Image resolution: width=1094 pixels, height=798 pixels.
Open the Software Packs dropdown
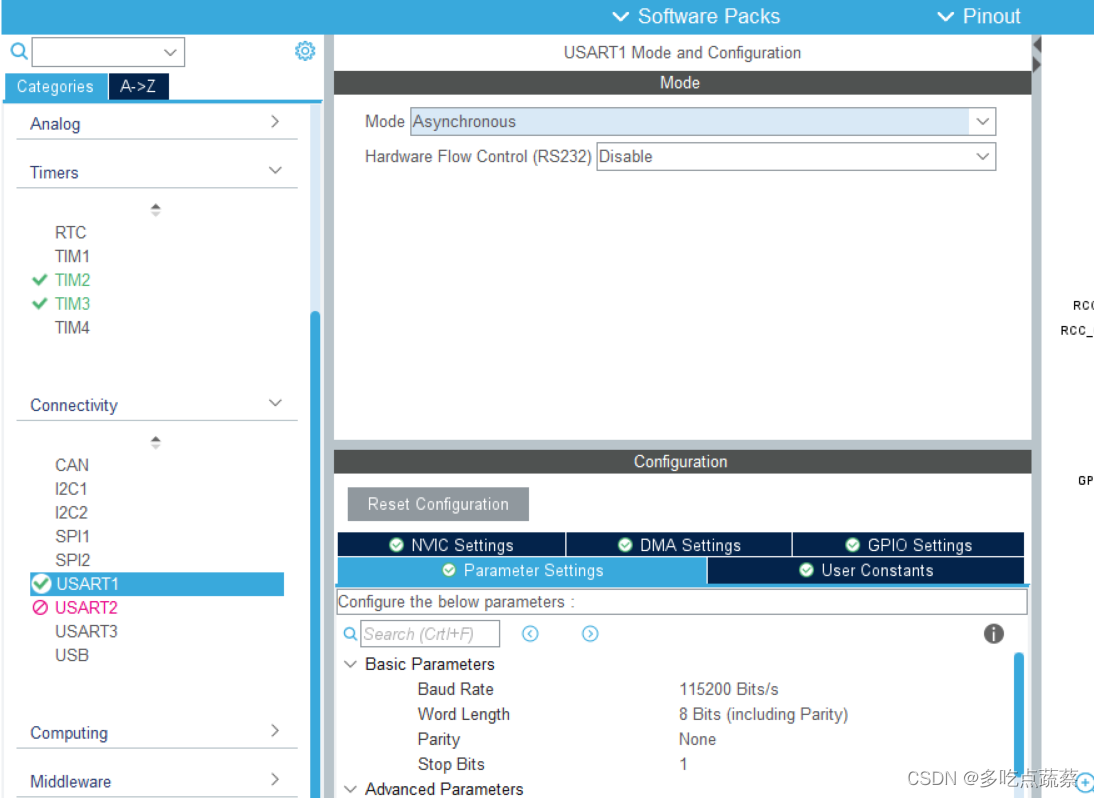pos(696,16)
